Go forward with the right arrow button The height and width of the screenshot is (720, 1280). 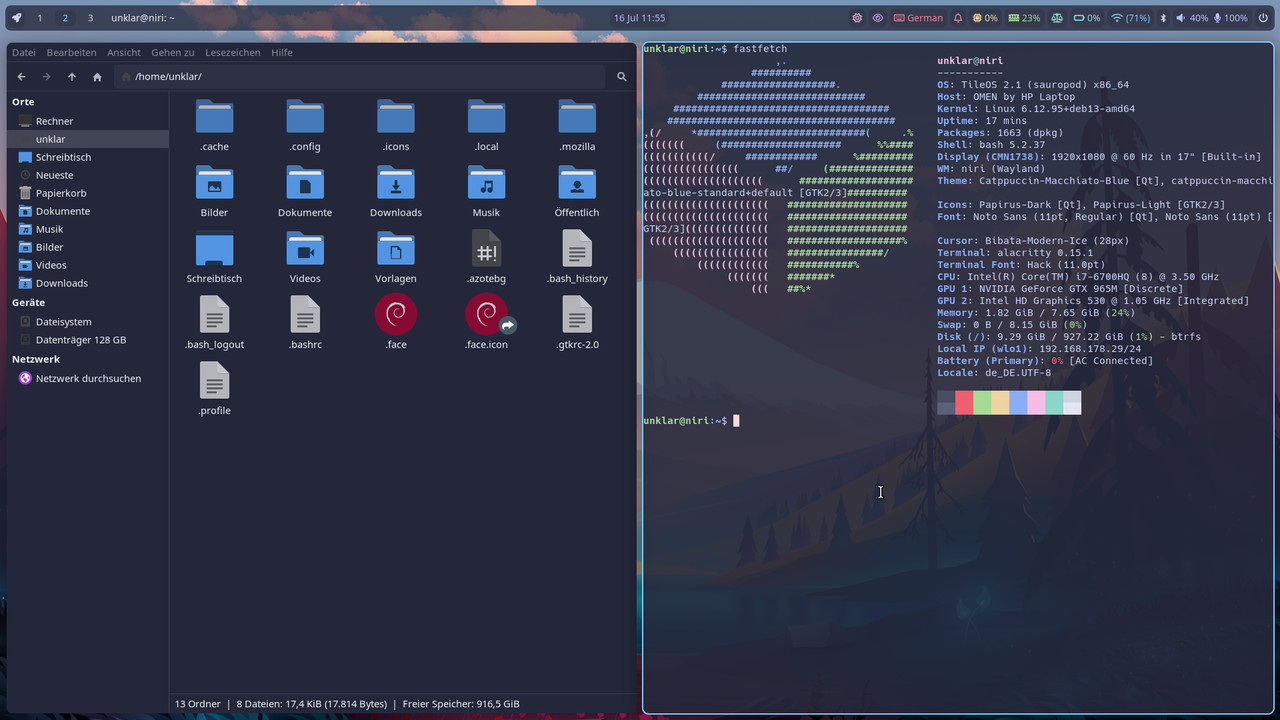coord(47,77)
